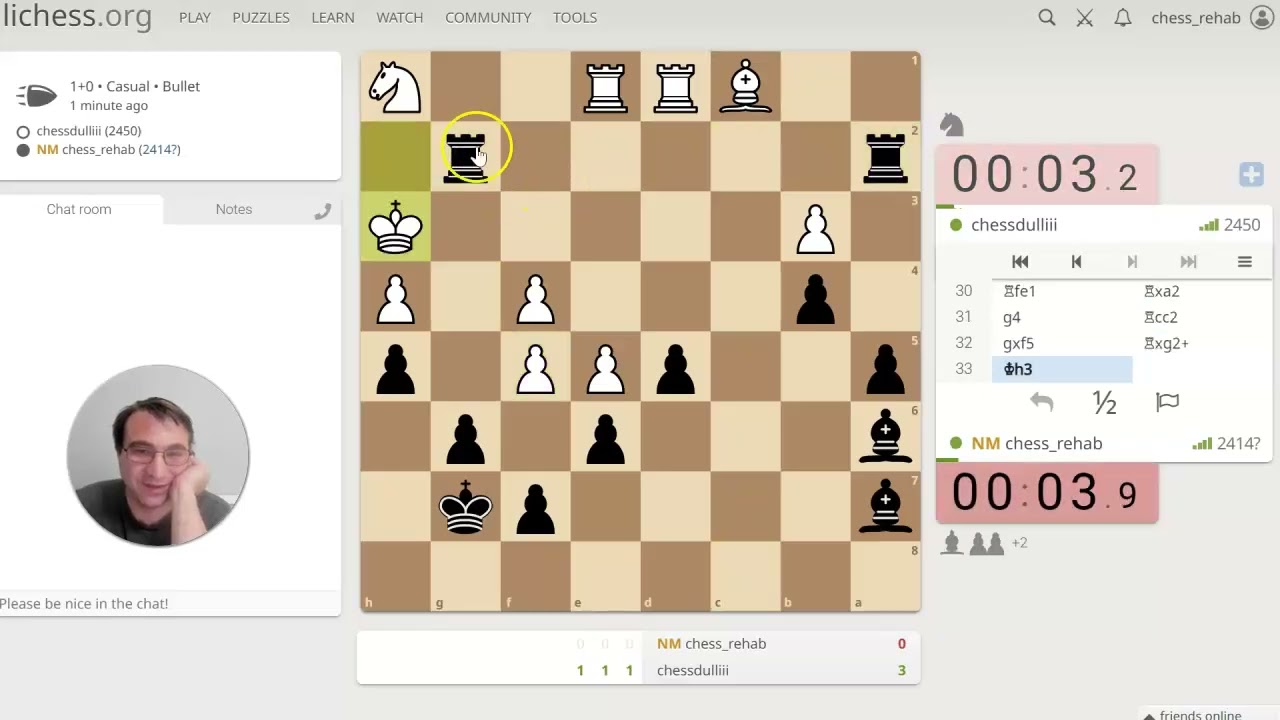Open the TOOLS menu

[x=575, y=17]
